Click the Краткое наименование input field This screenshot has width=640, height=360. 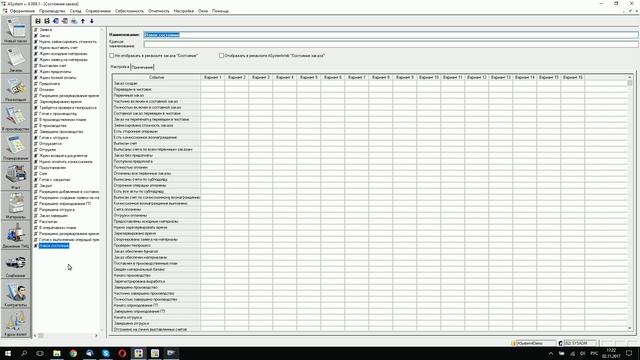tap(391, 44)
